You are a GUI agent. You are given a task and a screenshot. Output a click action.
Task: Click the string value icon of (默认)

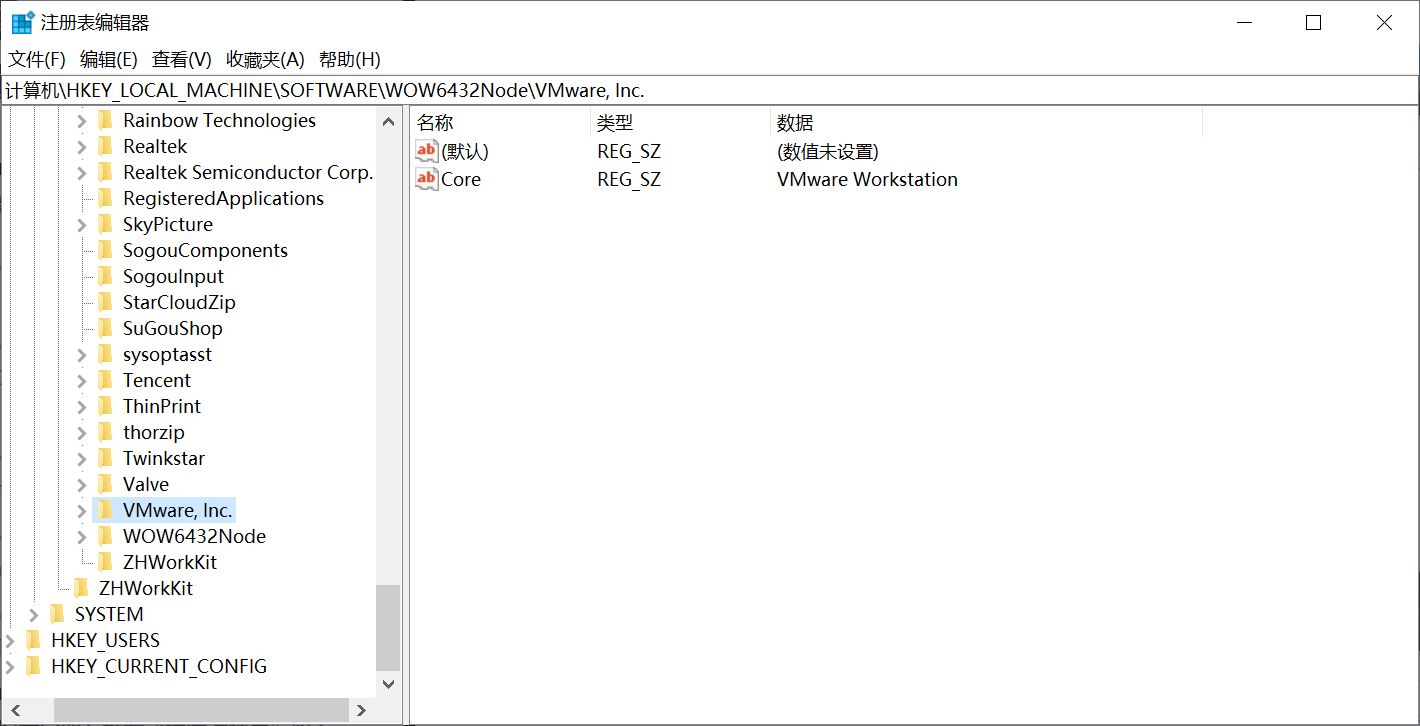427,151
